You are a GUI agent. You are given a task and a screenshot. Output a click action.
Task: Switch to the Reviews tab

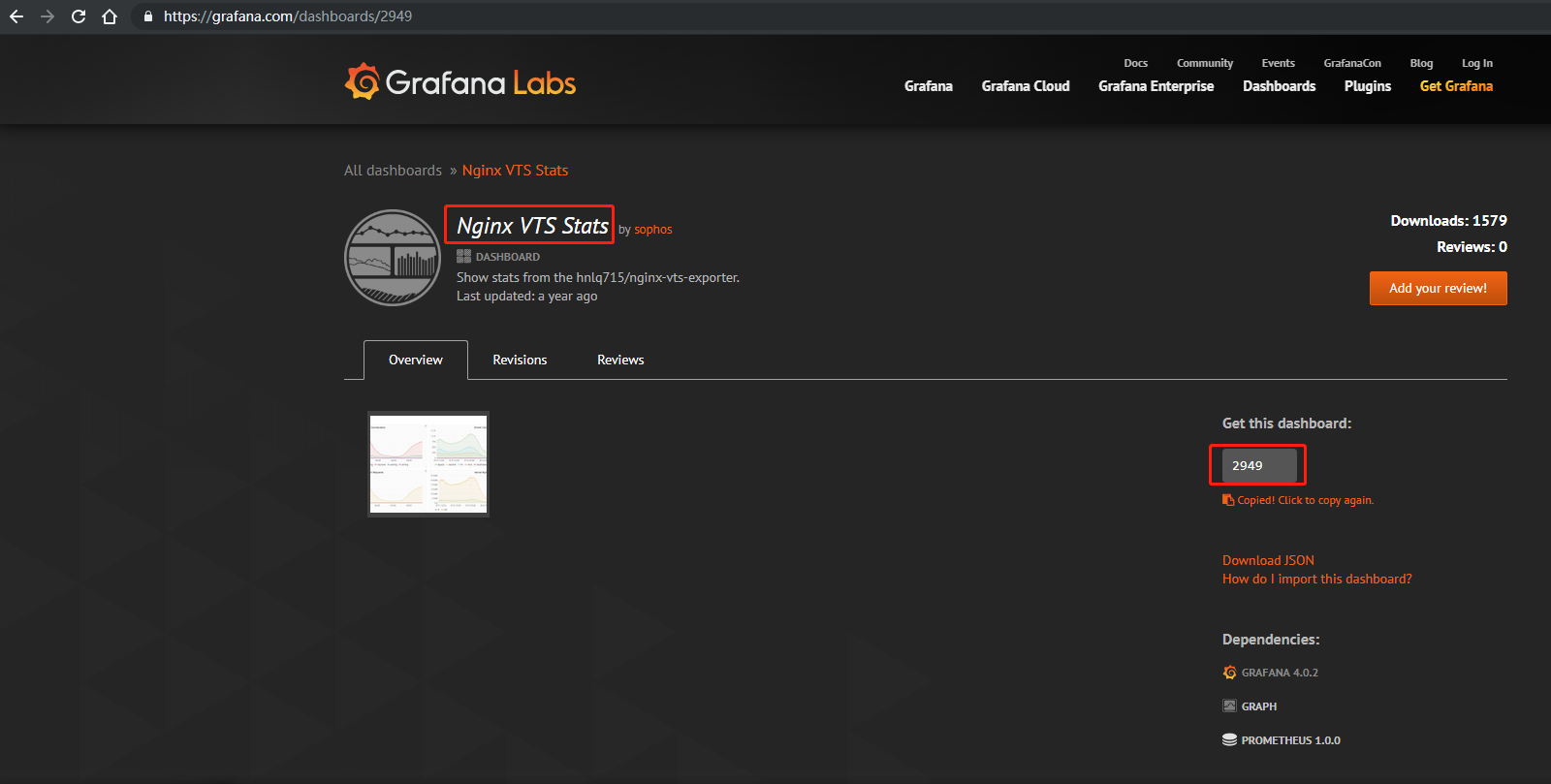(620, 360)
